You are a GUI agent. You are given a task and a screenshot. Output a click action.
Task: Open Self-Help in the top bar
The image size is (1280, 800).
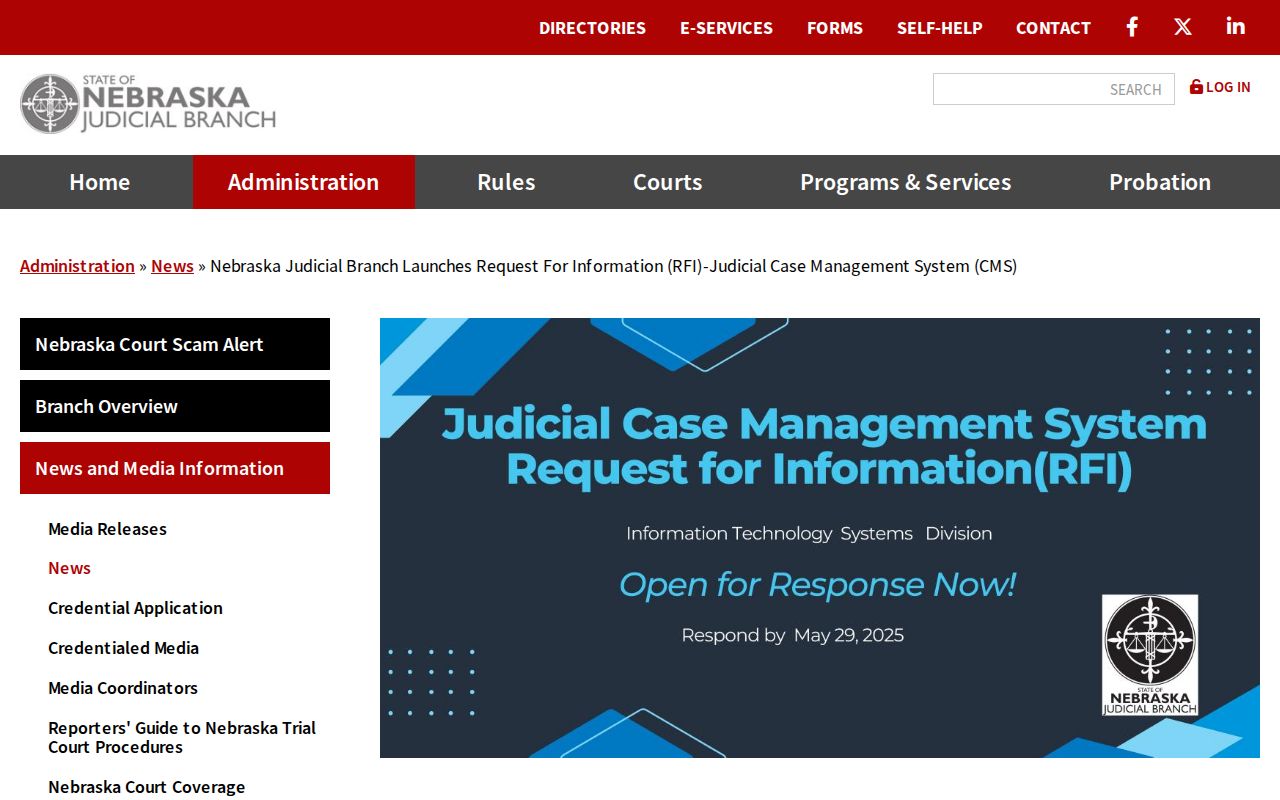click(x=940, y=28)
